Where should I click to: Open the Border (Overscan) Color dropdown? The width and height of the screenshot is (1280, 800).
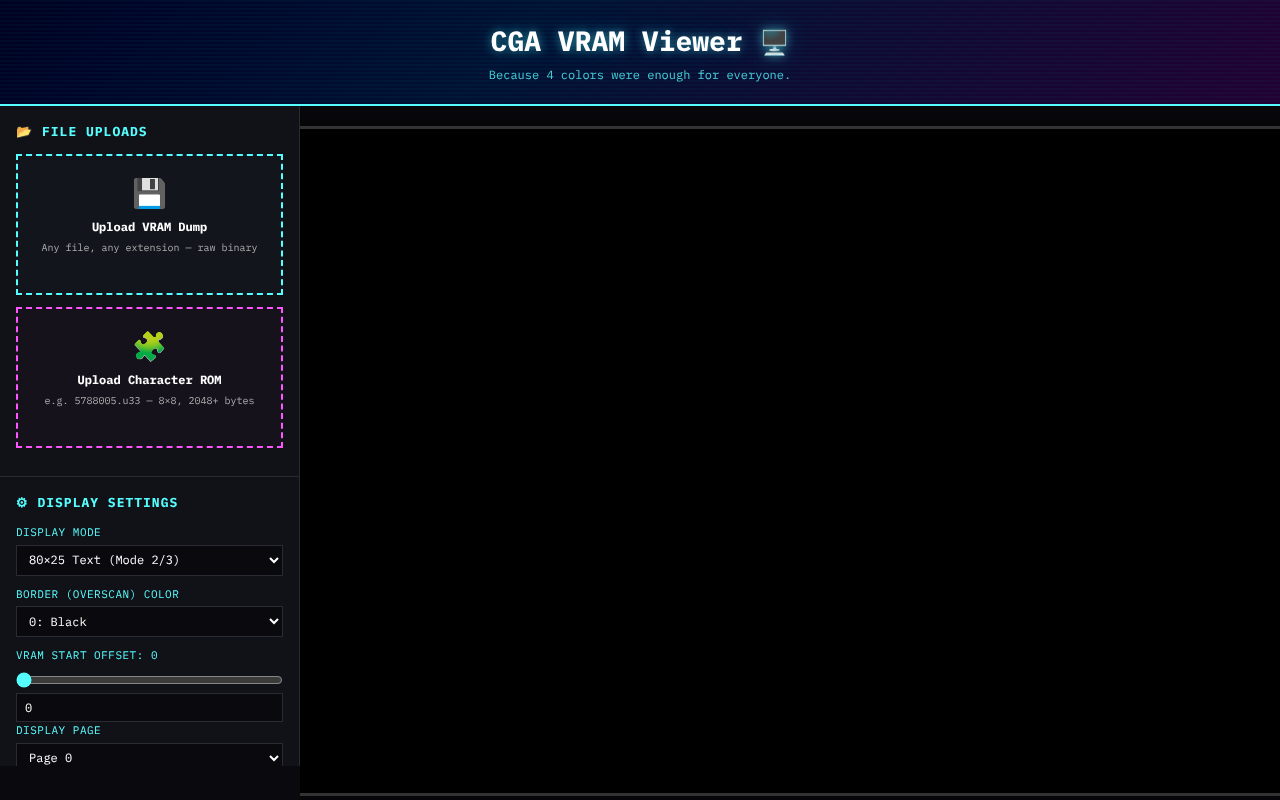(149, 622)
